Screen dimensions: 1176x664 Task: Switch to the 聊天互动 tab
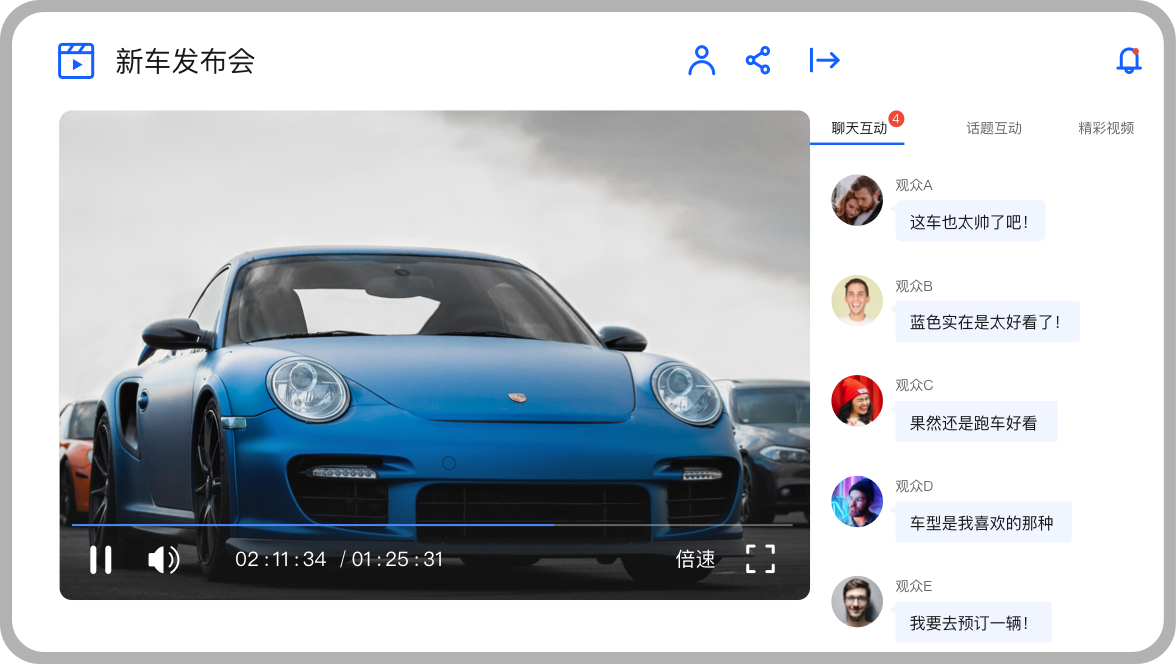[859, 128]
